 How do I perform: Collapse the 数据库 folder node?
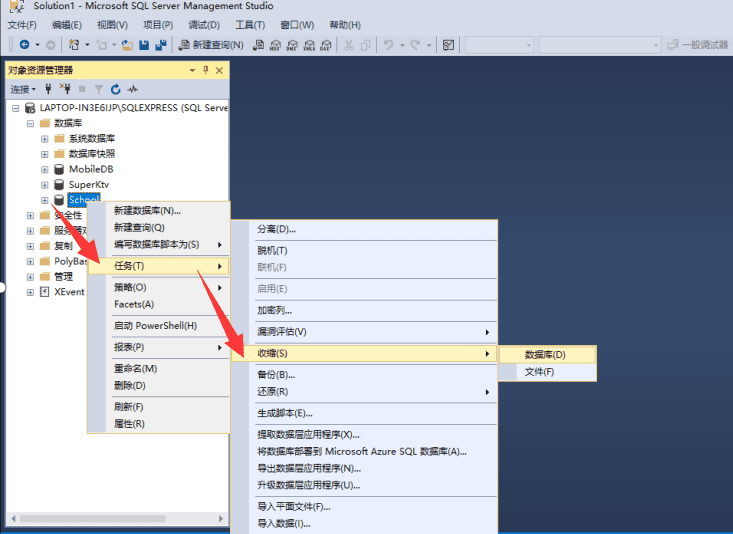click(x=30, y=123)
